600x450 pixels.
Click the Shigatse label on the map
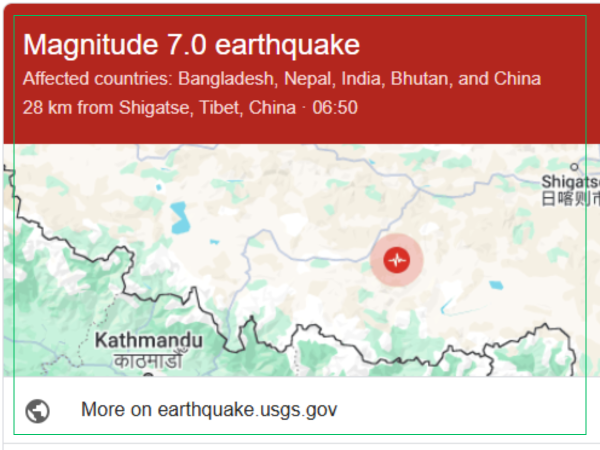click(571, 182)
